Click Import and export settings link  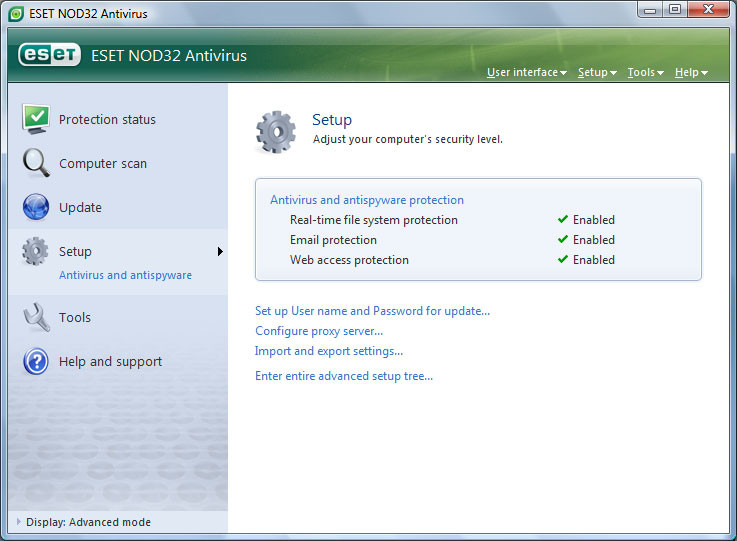(x=329, y=351)
